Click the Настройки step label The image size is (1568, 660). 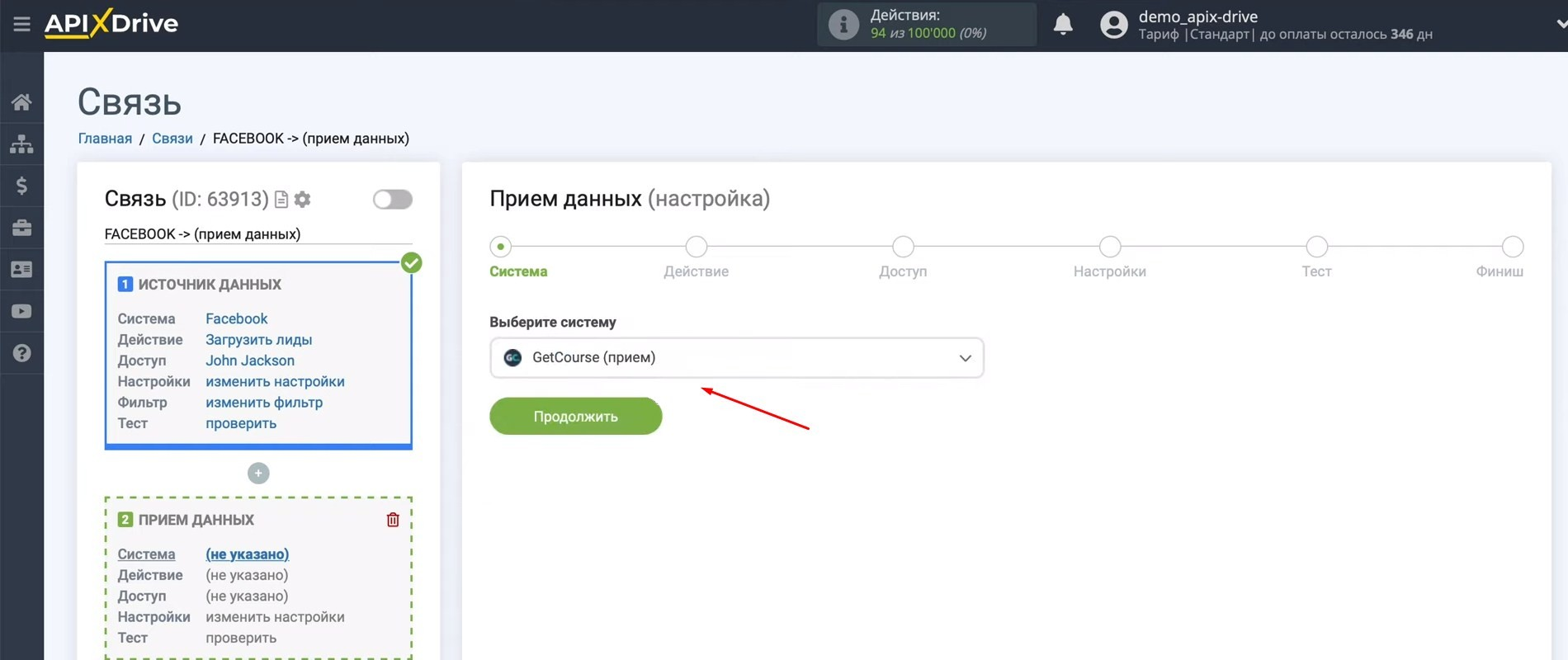pyautogui.click(x=1110, y=271)
